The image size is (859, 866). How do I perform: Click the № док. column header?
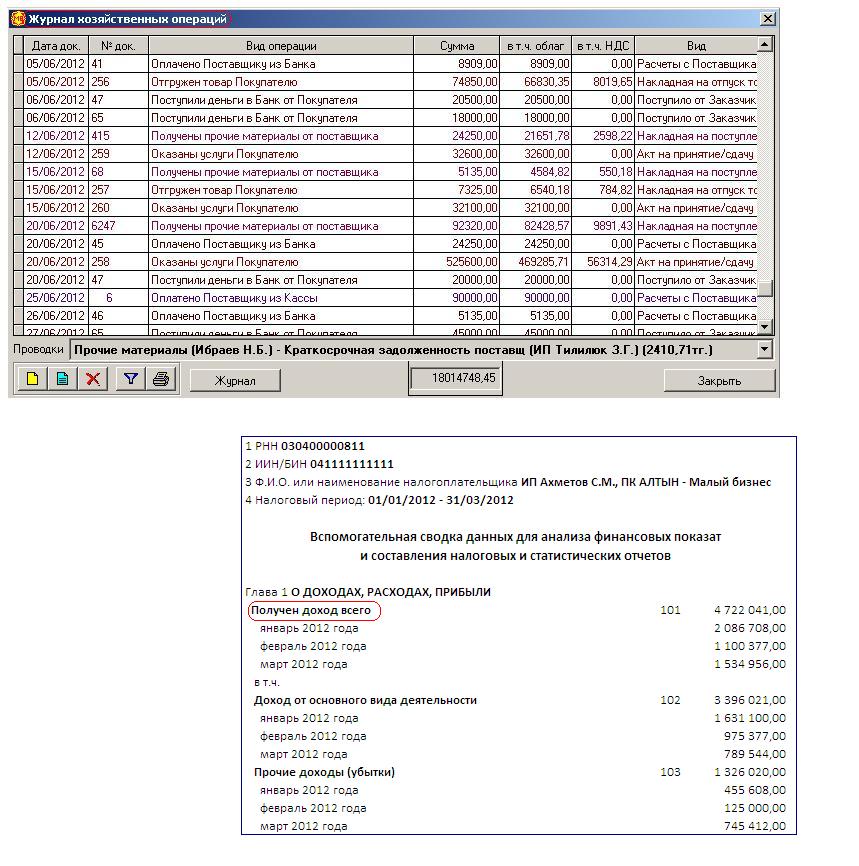tap(118, 46)
